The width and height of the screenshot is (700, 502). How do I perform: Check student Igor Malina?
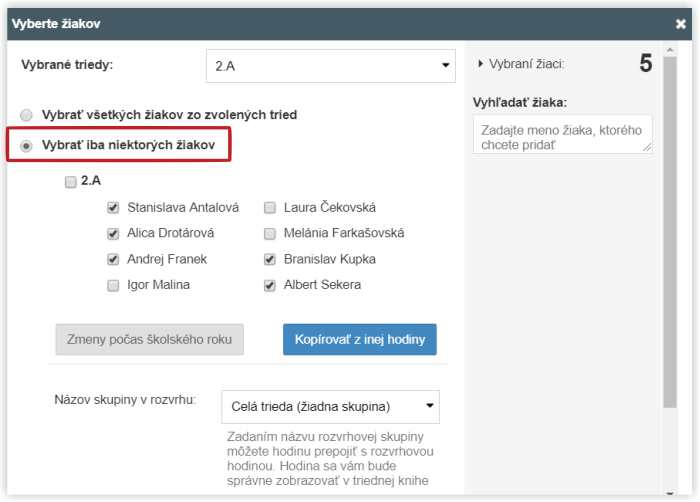tap(114, 285)
